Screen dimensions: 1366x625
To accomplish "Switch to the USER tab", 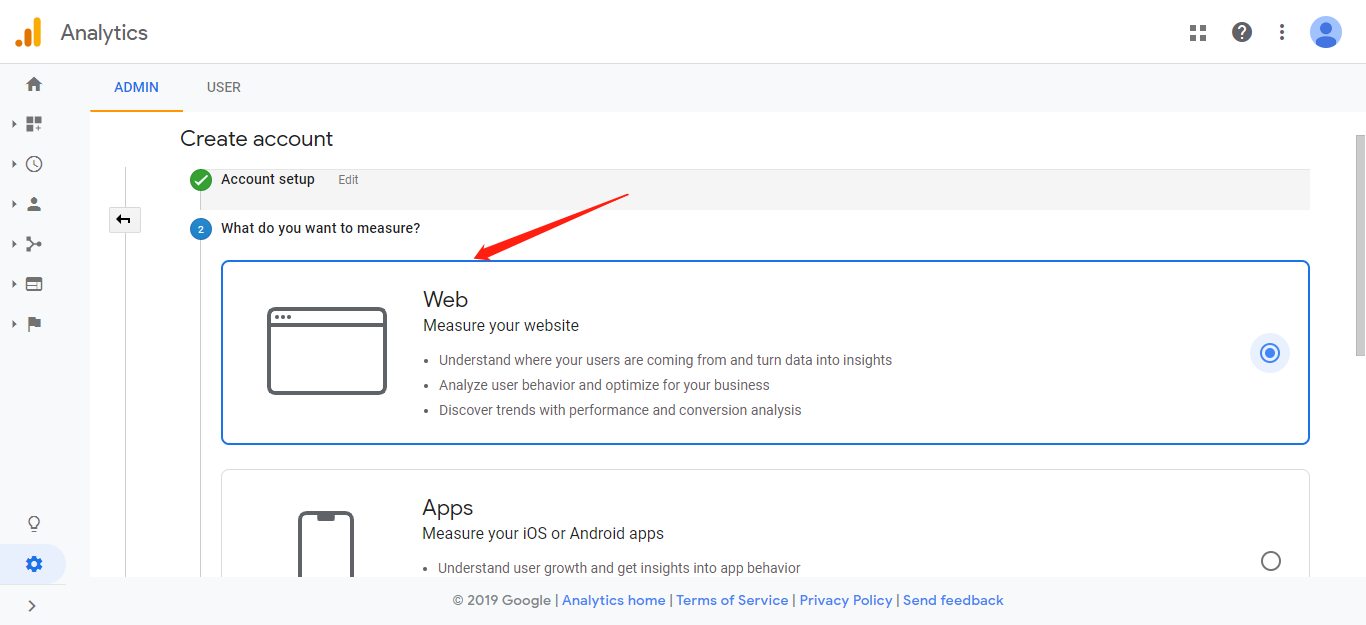I will tap(224, 87).
